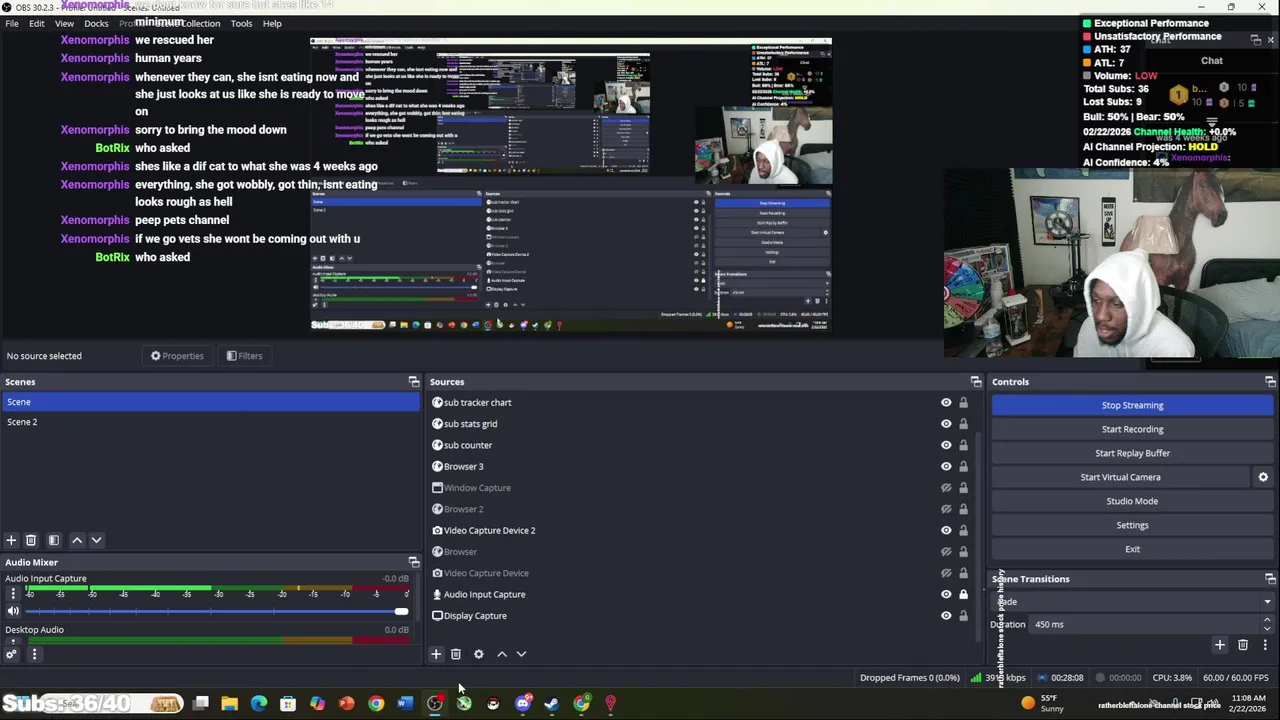The height and width of the screenshot is (720, 1280).
Task: Remove scene transition with the trash icon
Action: click(x=1243, y=645)
